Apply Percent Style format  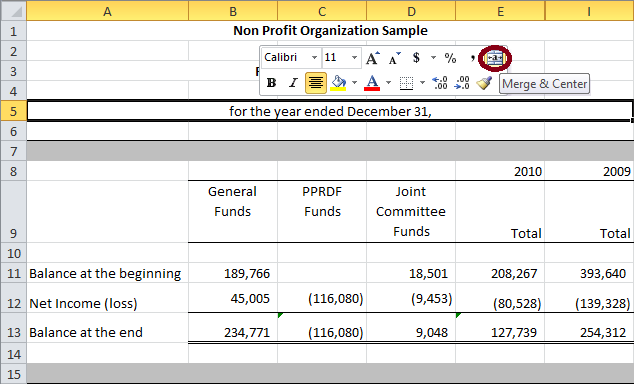450,58
